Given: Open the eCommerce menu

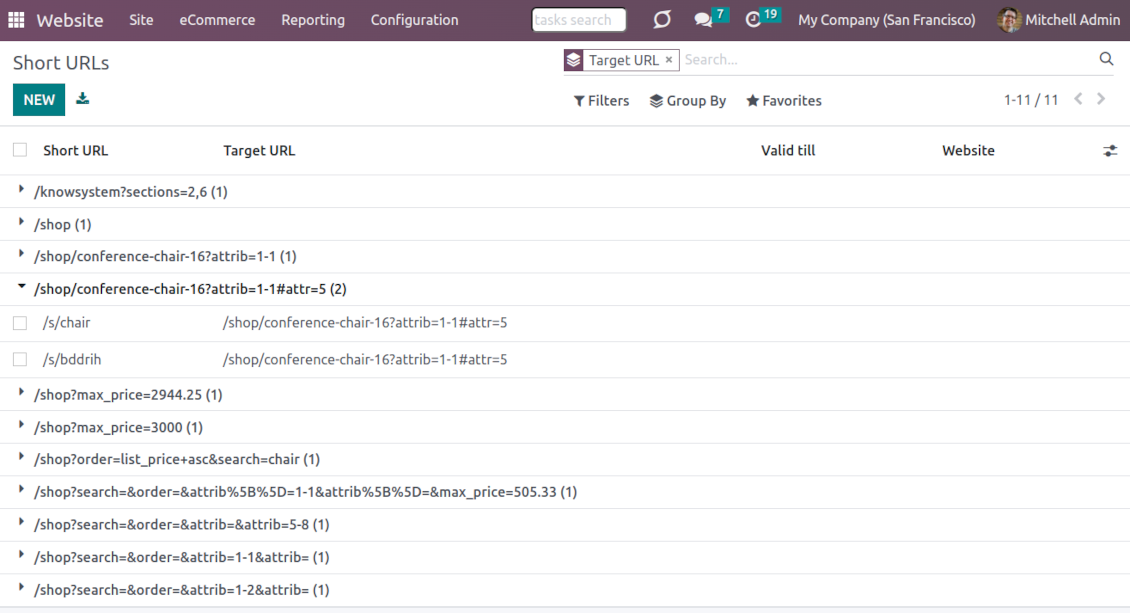Looking at the screenshot, I should click(217, 20).
